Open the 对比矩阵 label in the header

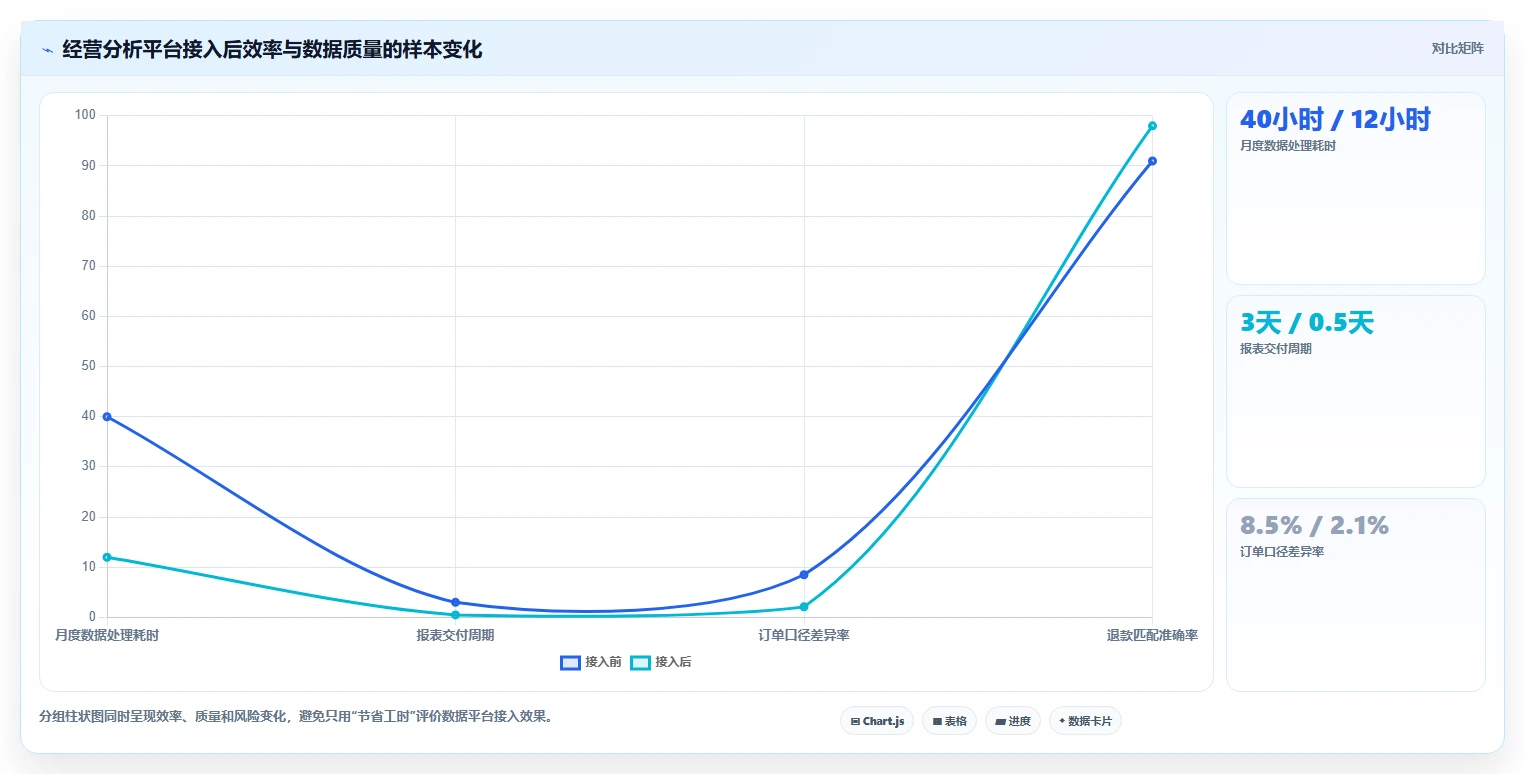click(x=1457, y=48)
